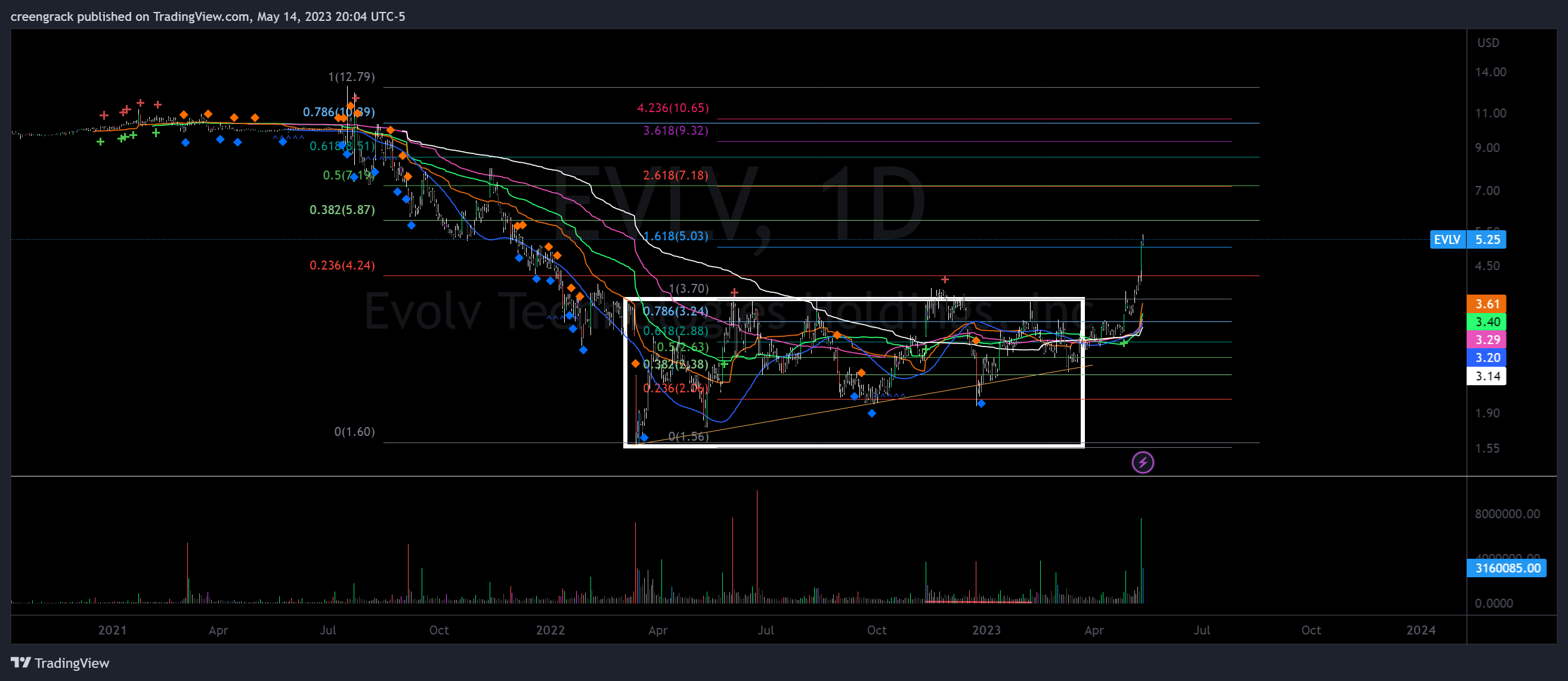1568x681 pixels.
Task: Click the 1(3.70) Fibonacci label
Action: click(x=688, y=289)
